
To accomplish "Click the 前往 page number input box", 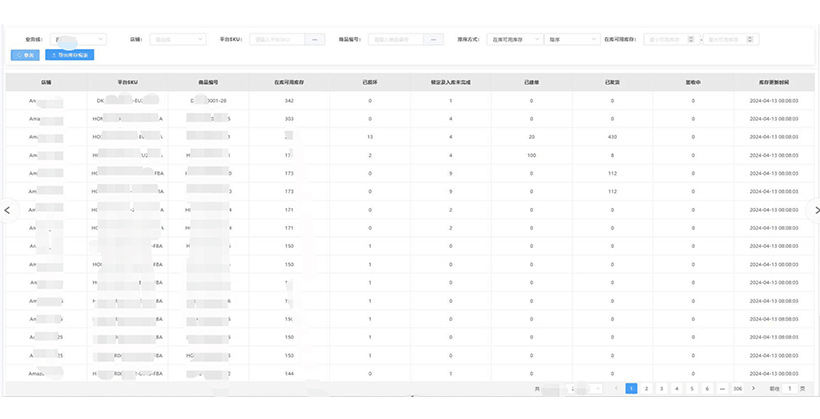I will (x=790, y=388).
